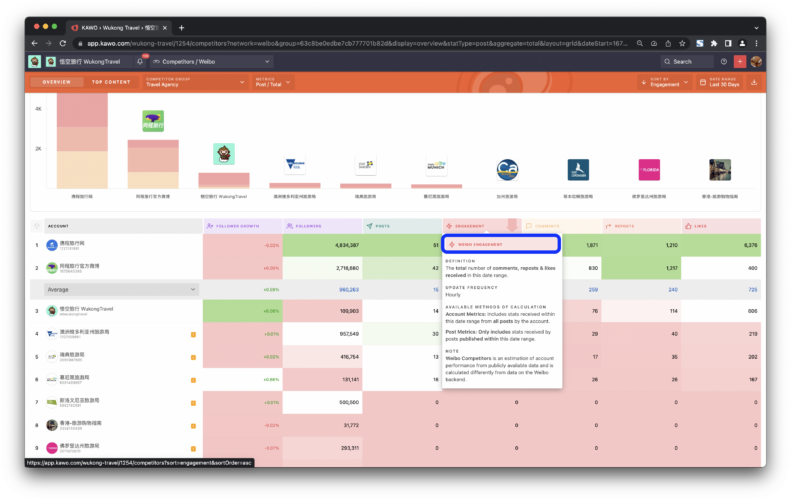Open the help question mark icon
Viewport: 791px width, 500px height.
[725, 61]
